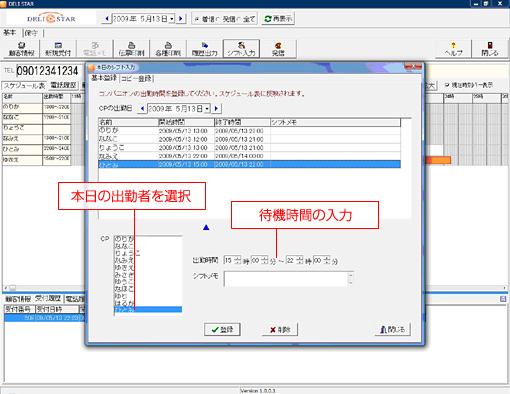The image size is (510, 394).
Task: Open the 顧客情報 tab in lower panel
Action: coord(18,299)
